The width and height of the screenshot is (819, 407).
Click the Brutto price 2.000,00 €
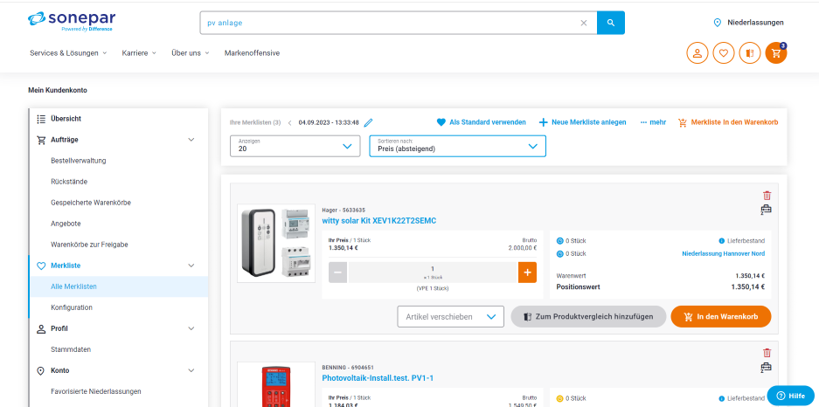pos(522,248)
